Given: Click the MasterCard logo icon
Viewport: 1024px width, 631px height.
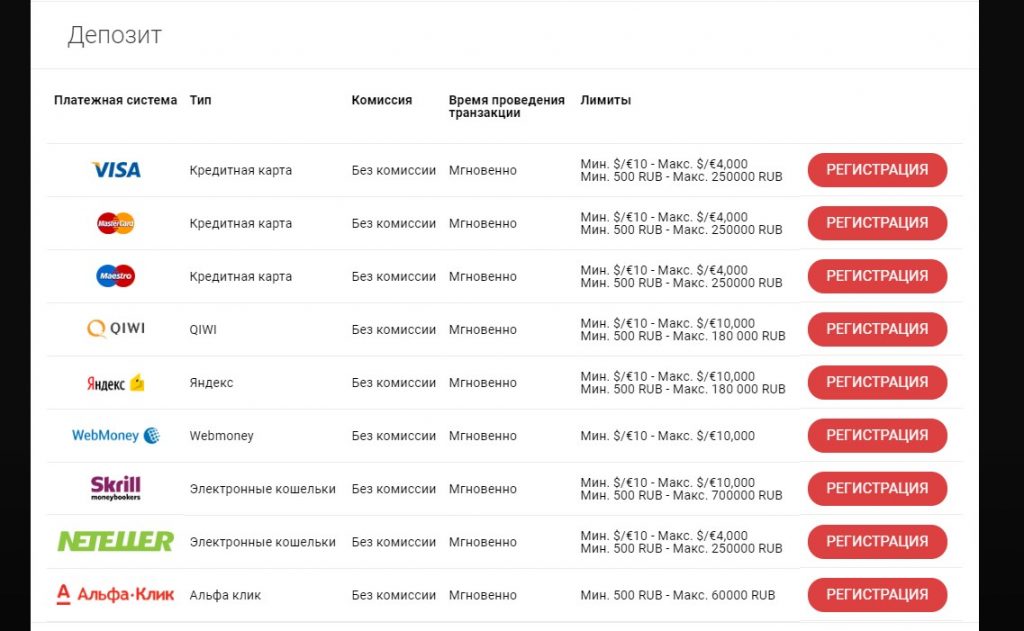Looking at the screenshot, I should (116, 223).
